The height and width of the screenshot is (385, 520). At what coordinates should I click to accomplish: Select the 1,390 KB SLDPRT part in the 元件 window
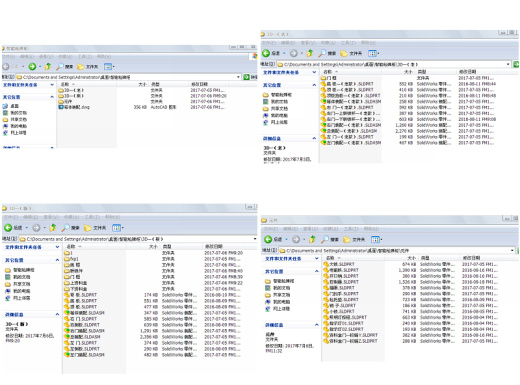pyautogui.click(x=341, y=270)
